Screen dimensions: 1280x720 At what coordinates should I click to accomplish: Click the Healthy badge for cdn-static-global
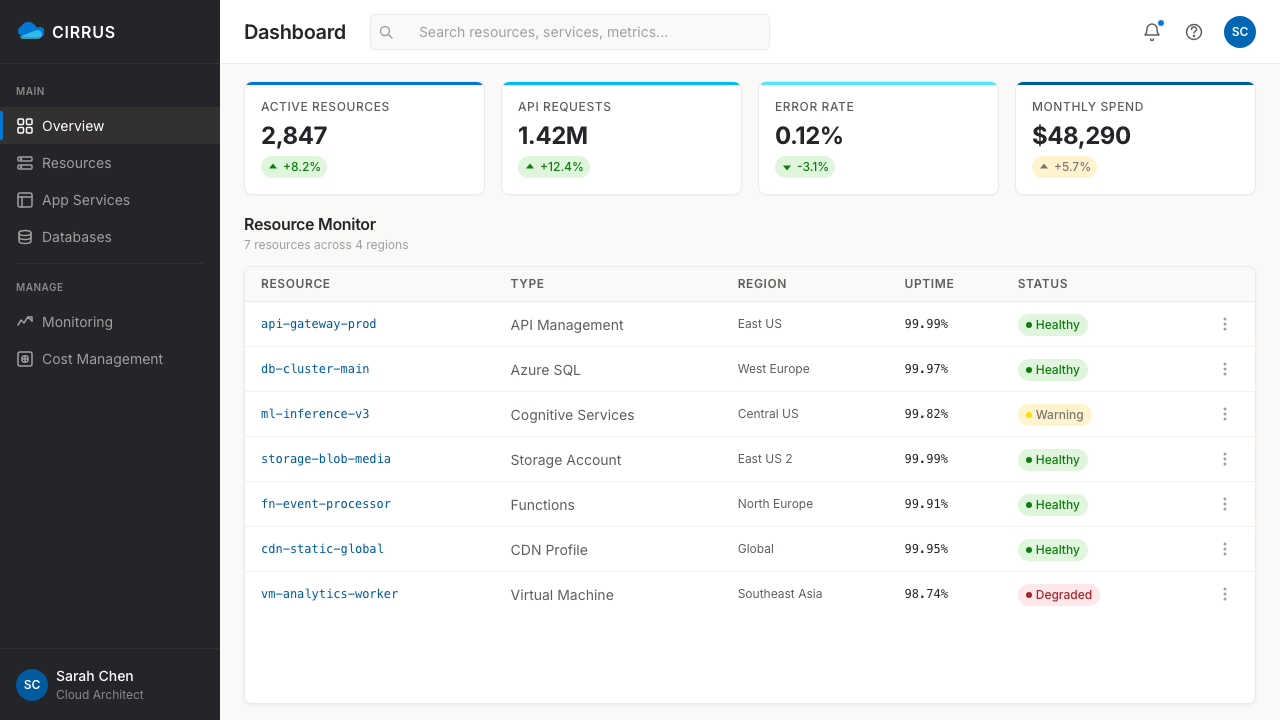[1053, 550]
